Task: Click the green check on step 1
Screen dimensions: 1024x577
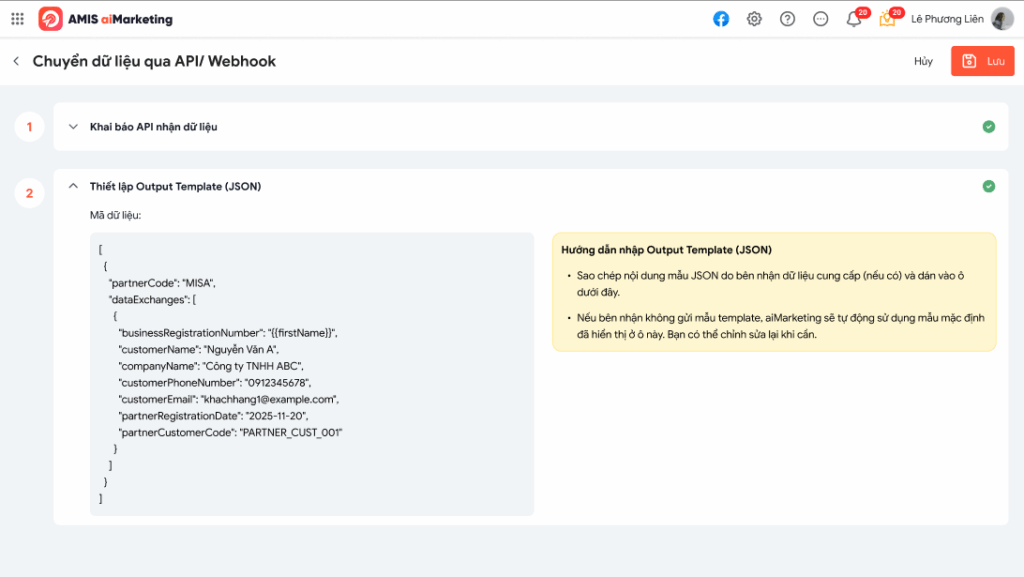Action: click(x=988, y=127)
